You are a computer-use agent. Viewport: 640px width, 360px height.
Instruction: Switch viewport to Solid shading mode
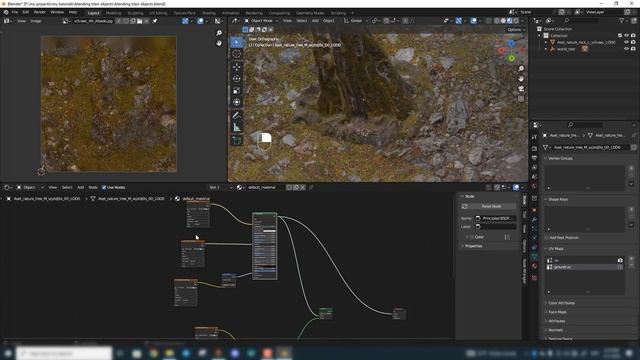pyautogui.click(x=503, y=20)
